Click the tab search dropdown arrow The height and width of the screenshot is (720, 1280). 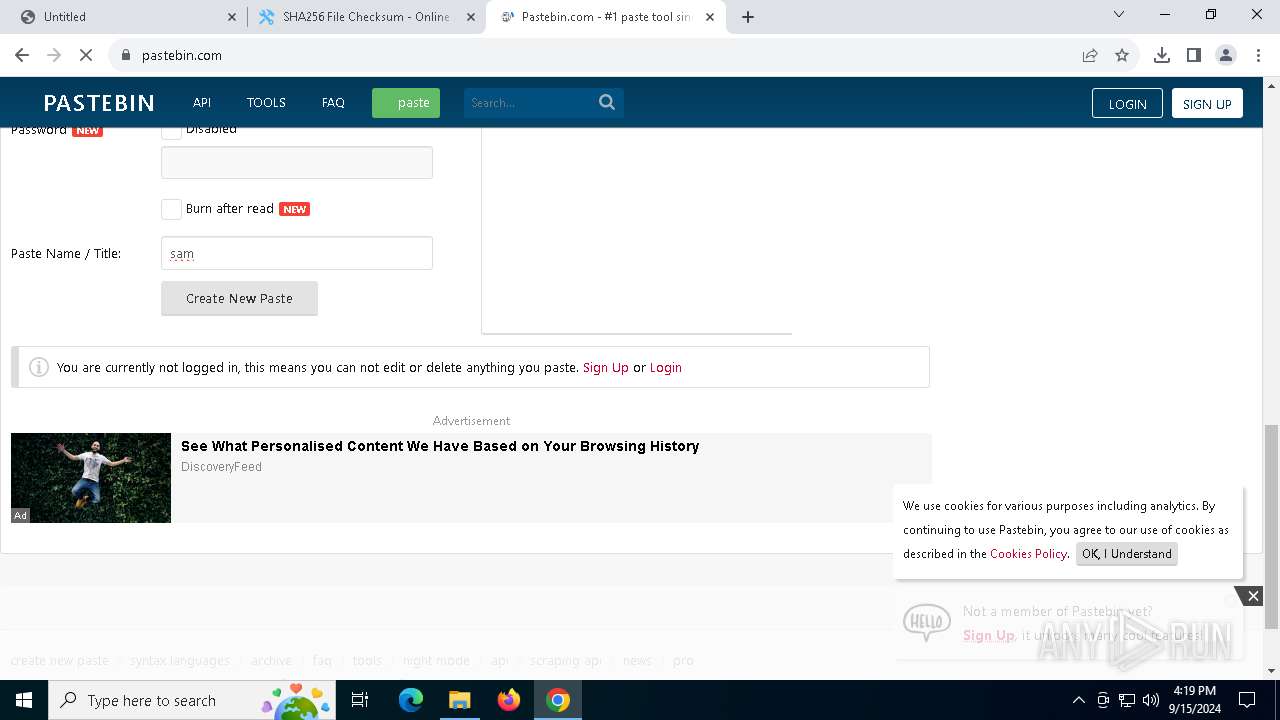tap(1119, 15)
